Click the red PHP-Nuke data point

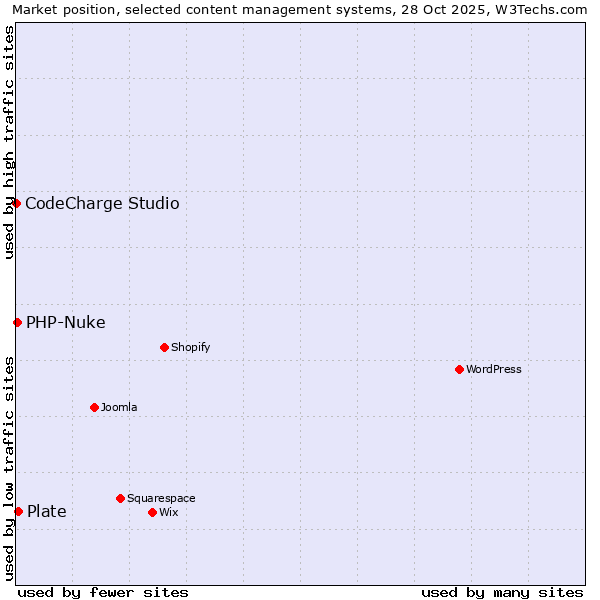(x=17, y=322)
